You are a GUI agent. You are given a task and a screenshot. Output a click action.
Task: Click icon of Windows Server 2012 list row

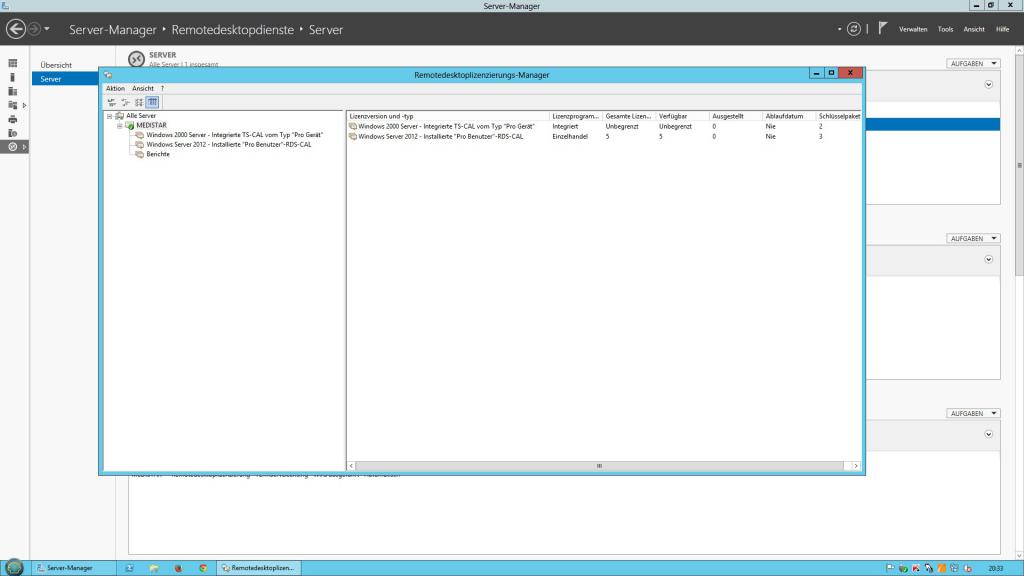353,136
